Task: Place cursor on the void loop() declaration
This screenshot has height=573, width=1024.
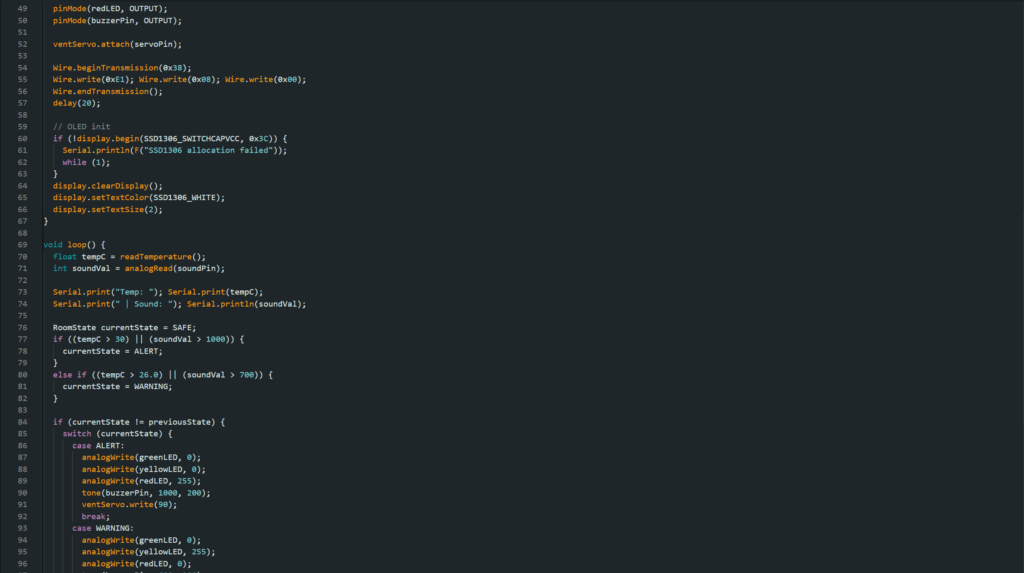Action: (x=74, y=244)
